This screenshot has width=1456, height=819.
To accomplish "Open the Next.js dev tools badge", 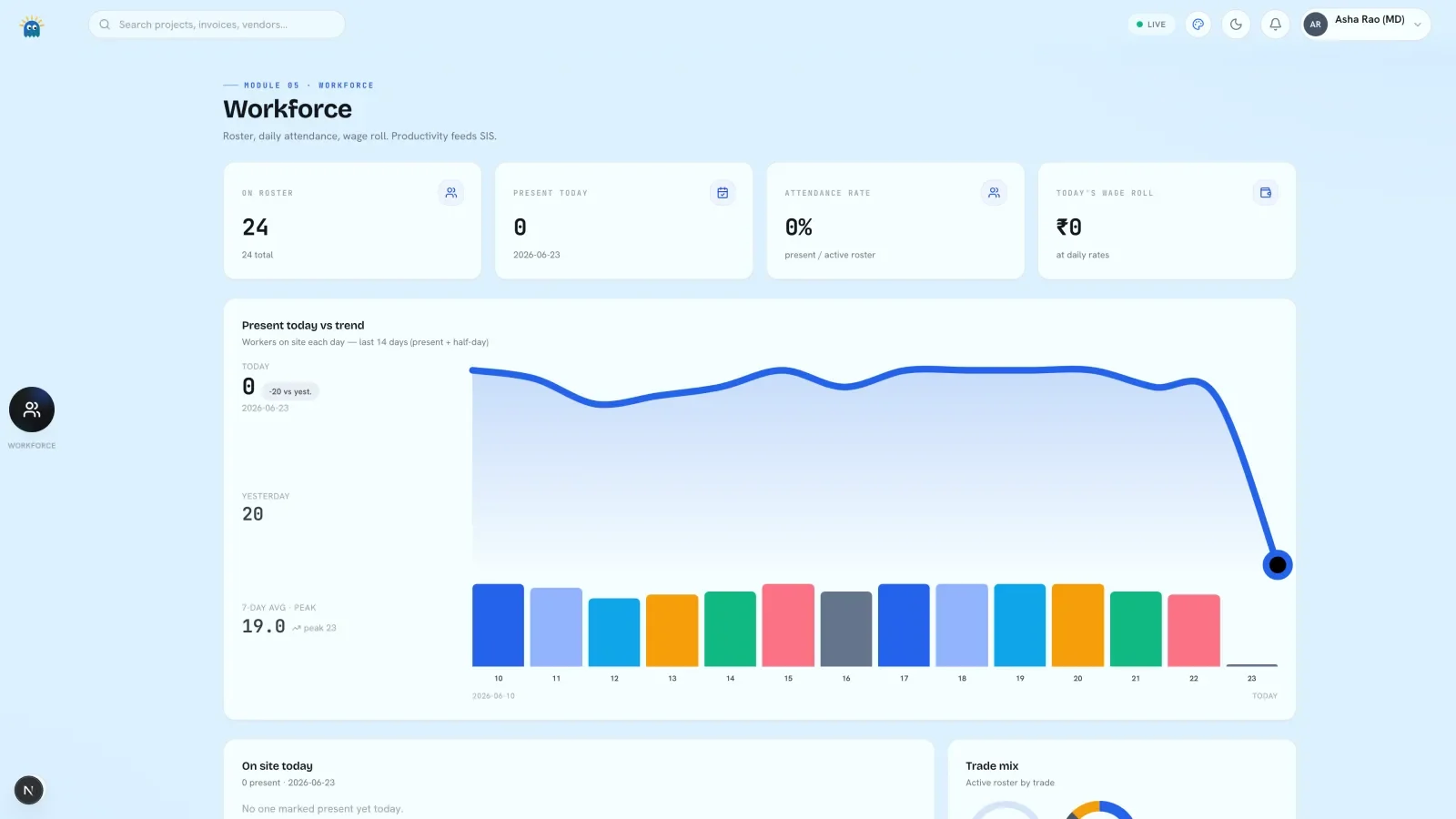I will [x=28, y=790].
